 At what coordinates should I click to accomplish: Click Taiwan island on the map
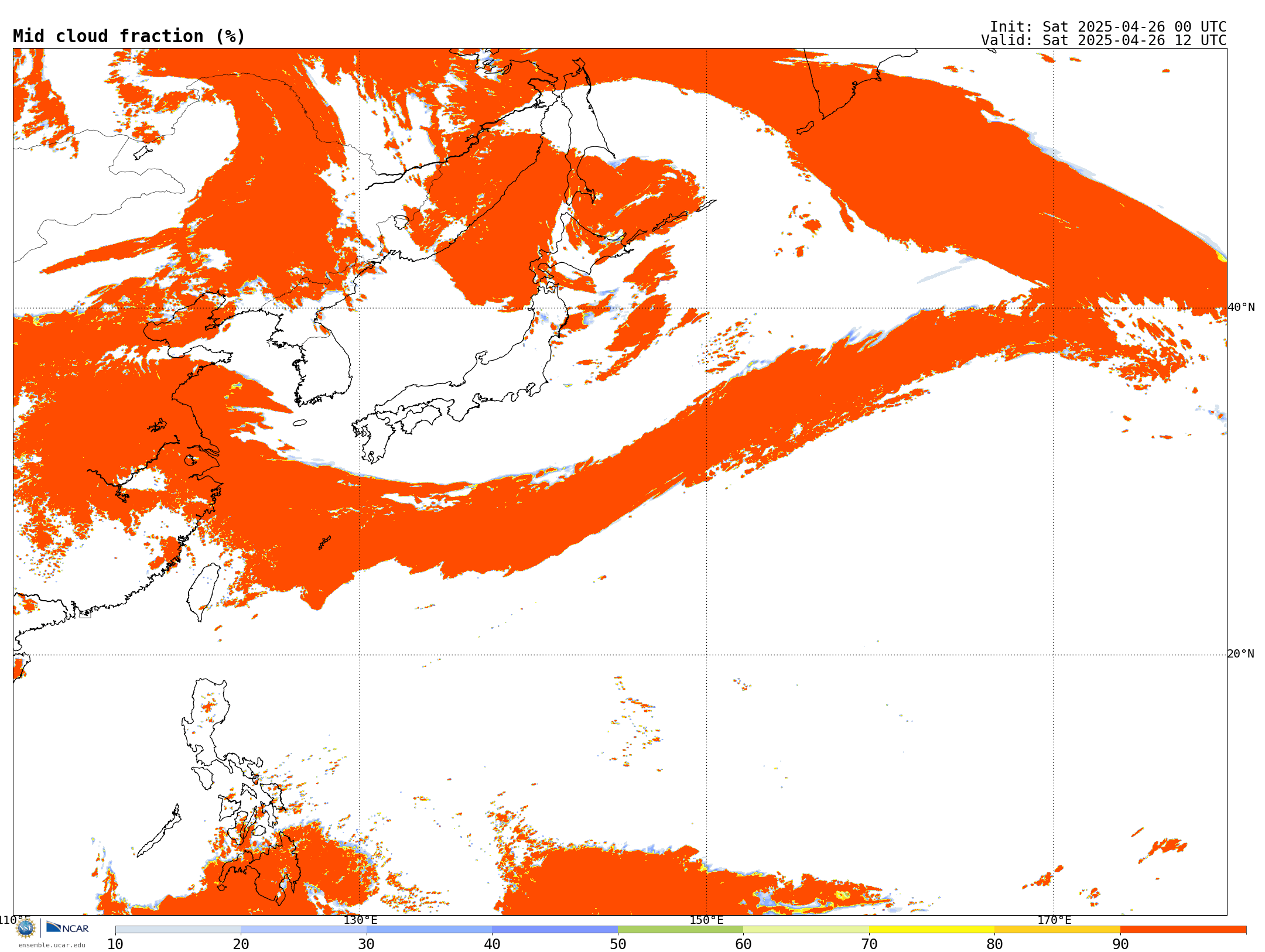pyautogui.click(x=203, y=591)
